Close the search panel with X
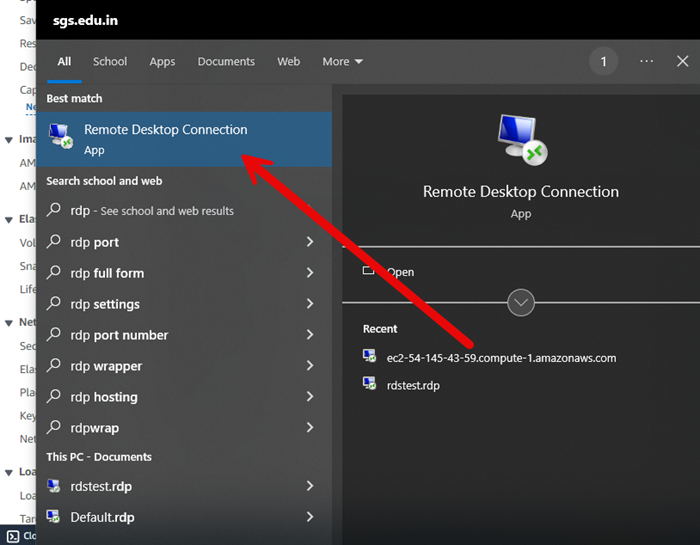 tap(682, 61)
